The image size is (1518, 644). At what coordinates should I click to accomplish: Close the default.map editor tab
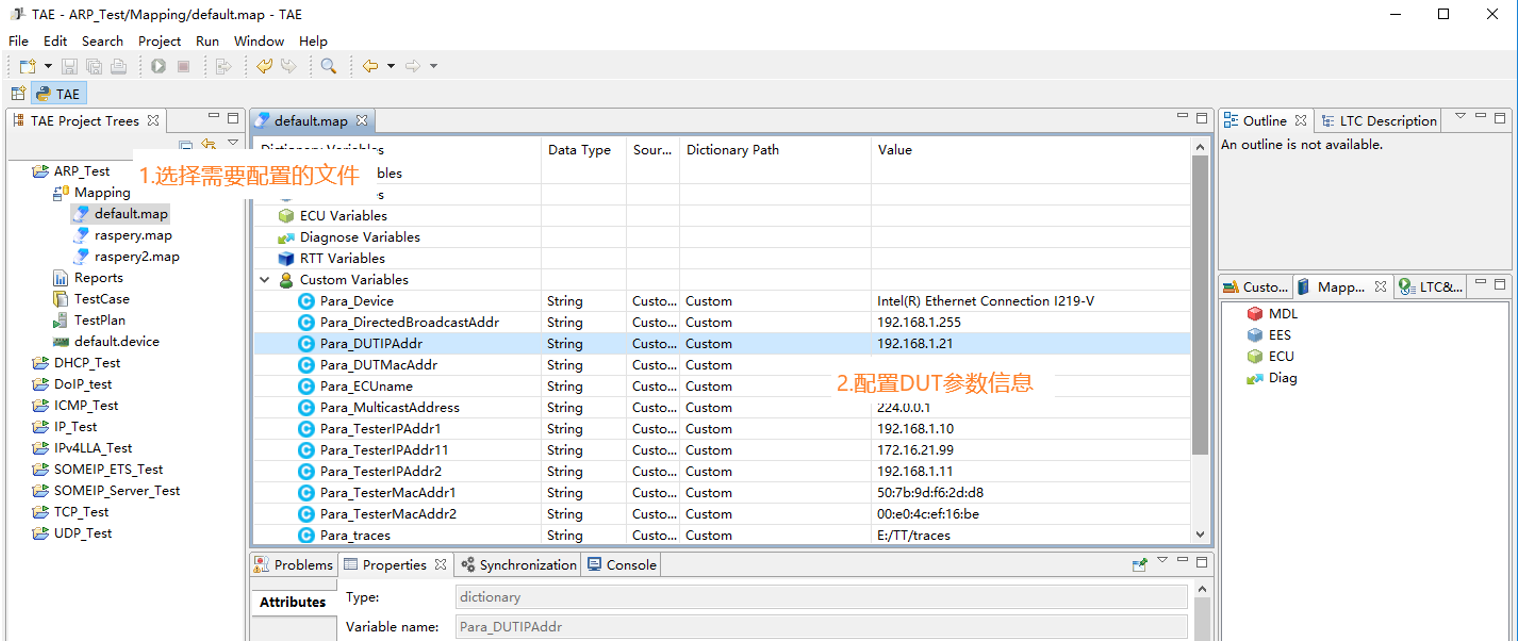[x=362, y=121]
